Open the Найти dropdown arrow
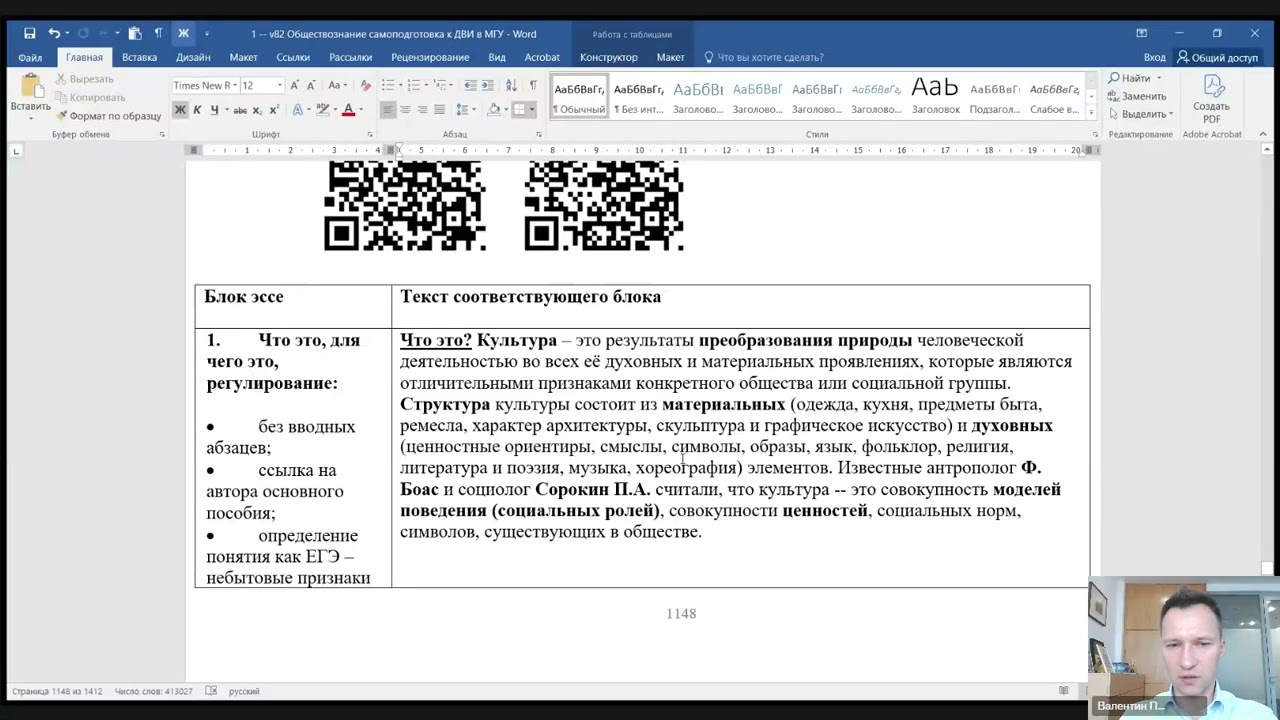The height and width of the screenshot is (720, 1280). click(1159, 78)
